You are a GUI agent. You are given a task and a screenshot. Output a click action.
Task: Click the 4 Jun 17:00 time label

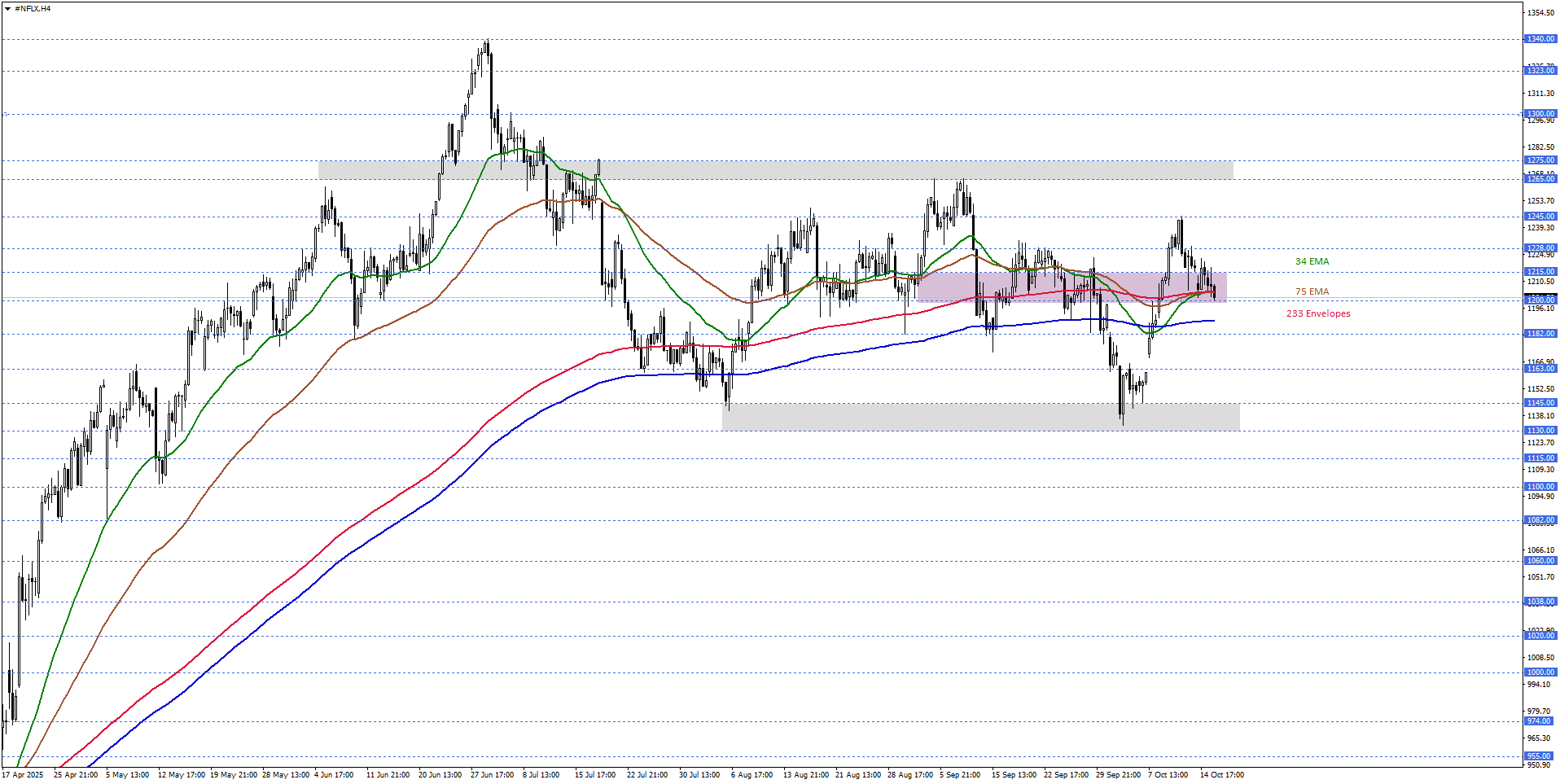pos(334,775)
